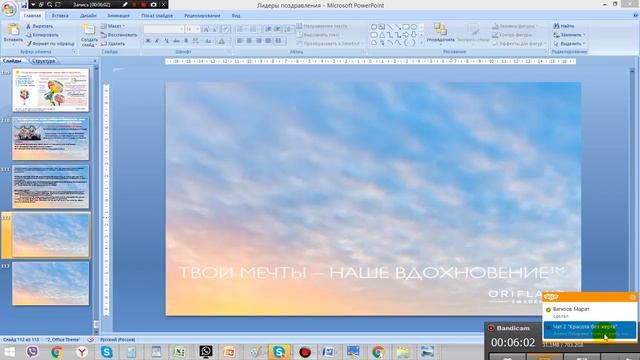The height and width of the screenshot is (360, 640).
Task: Click the clear formatting icon in font group
Action: click(227, 29)
